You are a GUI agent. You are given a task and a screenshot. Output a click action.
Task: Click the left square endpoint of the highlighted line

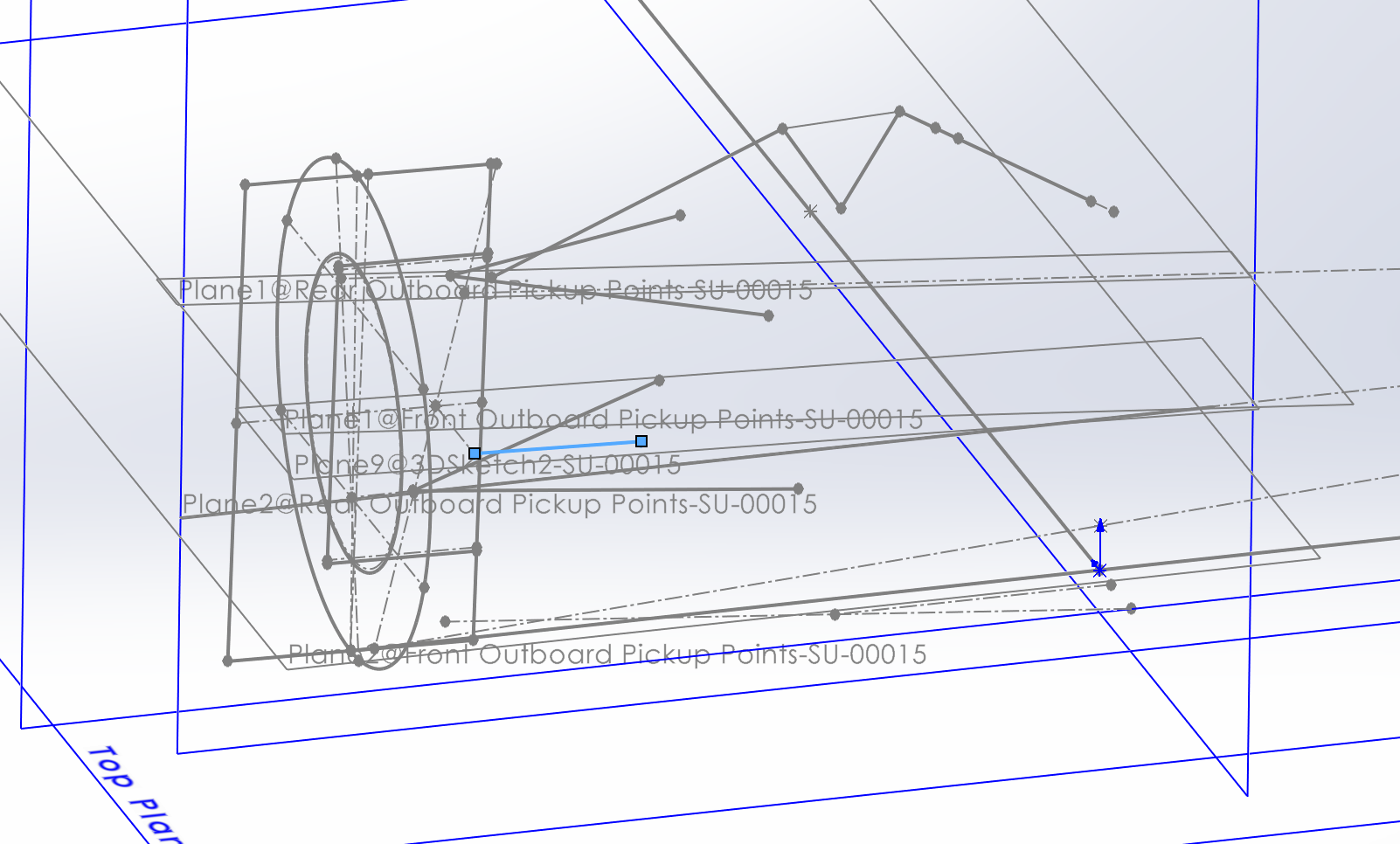click(475, 453)
